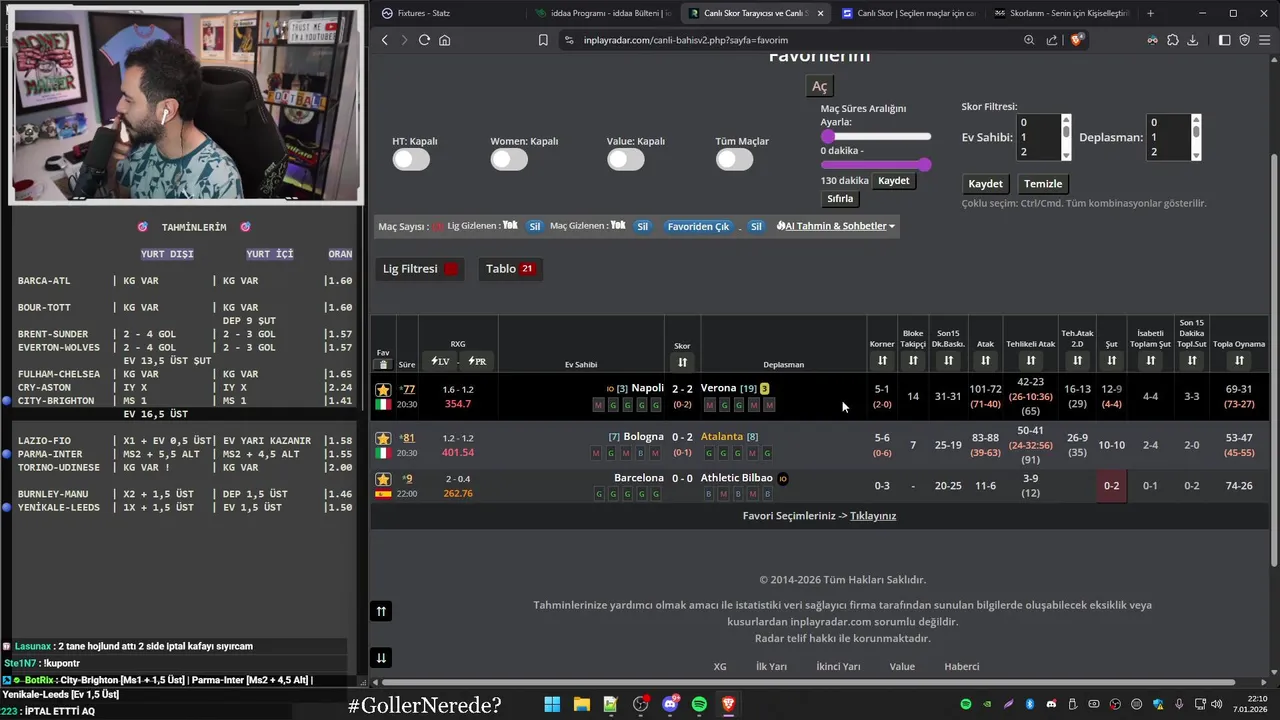Sort by Son15 Dk.Baskı column arrows
This screenshot has width=1280, height=720.
[x=948, y=360]
